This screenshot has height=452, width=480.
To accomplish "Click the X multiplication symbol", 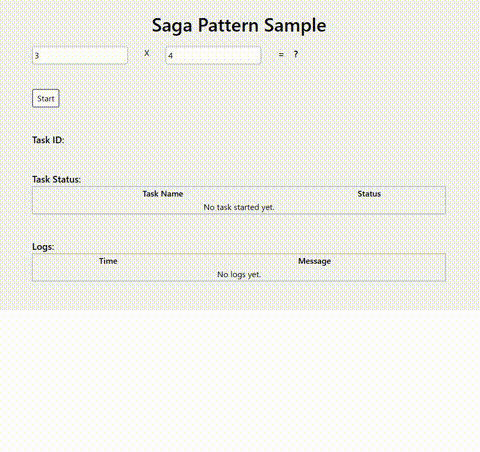I will pos(147,53).
